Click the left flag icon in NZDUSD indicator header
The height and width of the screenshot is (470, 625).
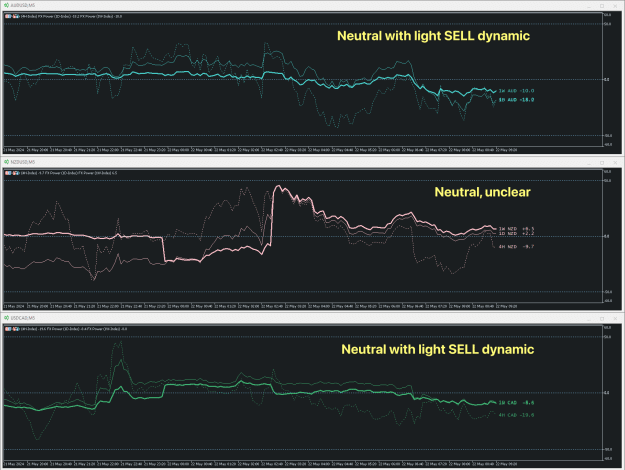tap(8, 173)
